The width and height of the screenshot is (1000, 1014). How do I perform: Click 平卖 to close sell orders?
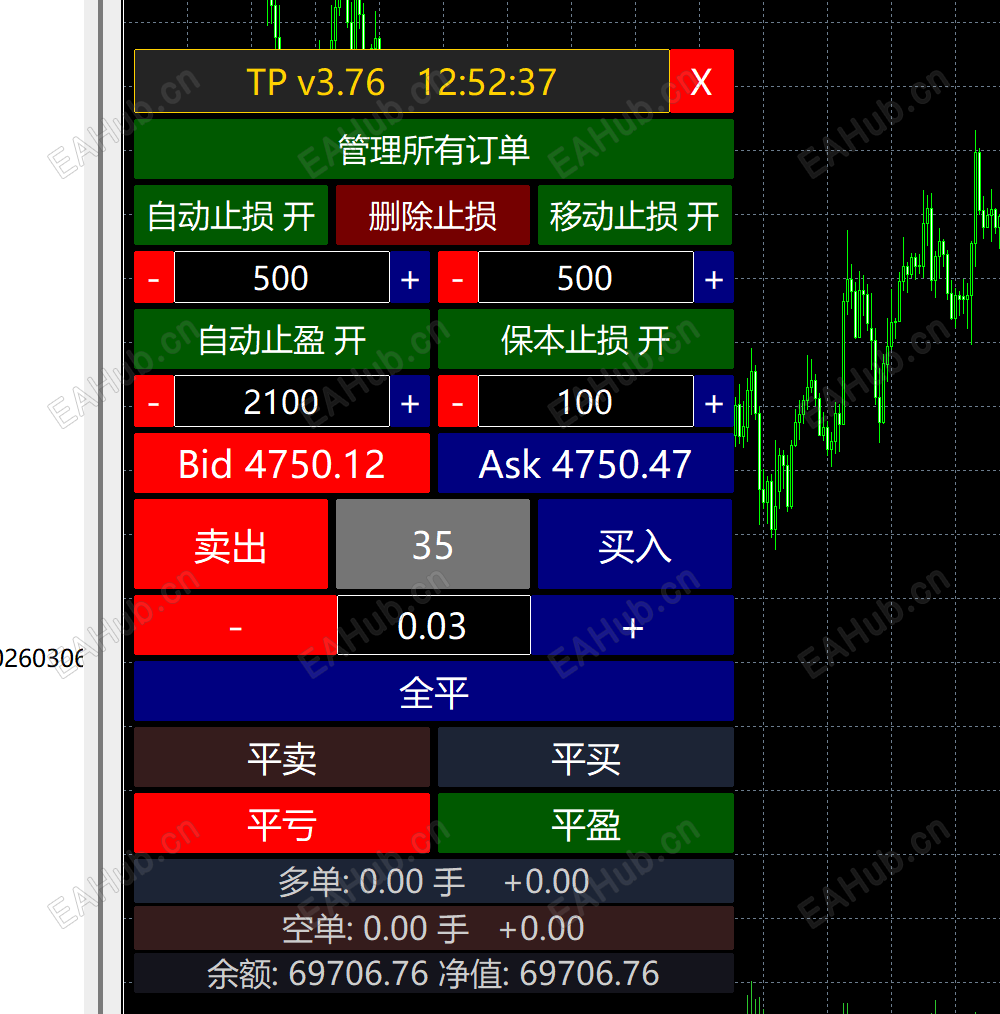281,757
